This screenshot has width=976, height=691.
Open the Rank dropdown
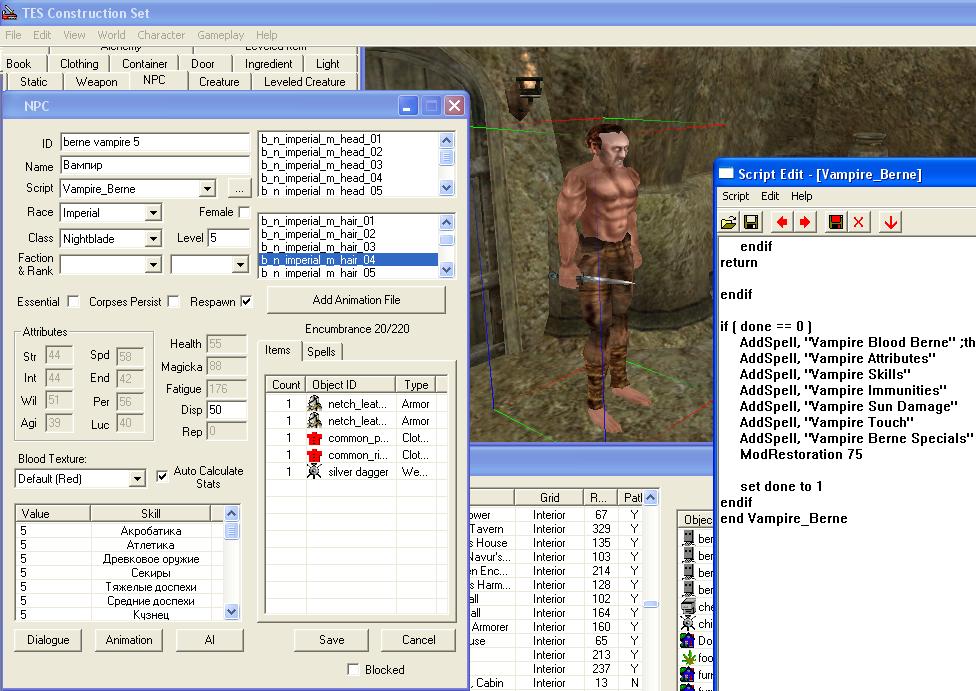tap(240, 265)
